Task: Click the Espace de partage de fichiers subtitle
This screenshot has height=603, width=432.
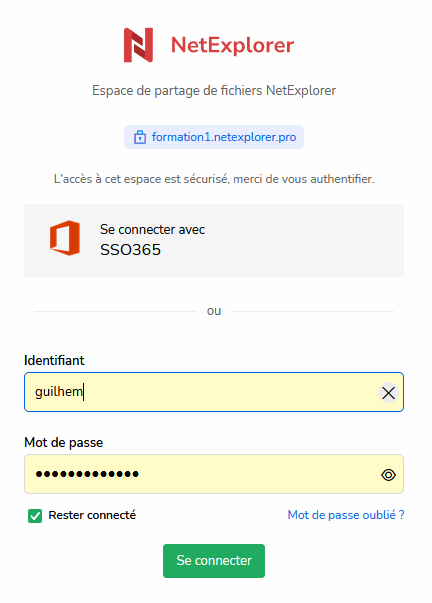Action: [214, 91]
